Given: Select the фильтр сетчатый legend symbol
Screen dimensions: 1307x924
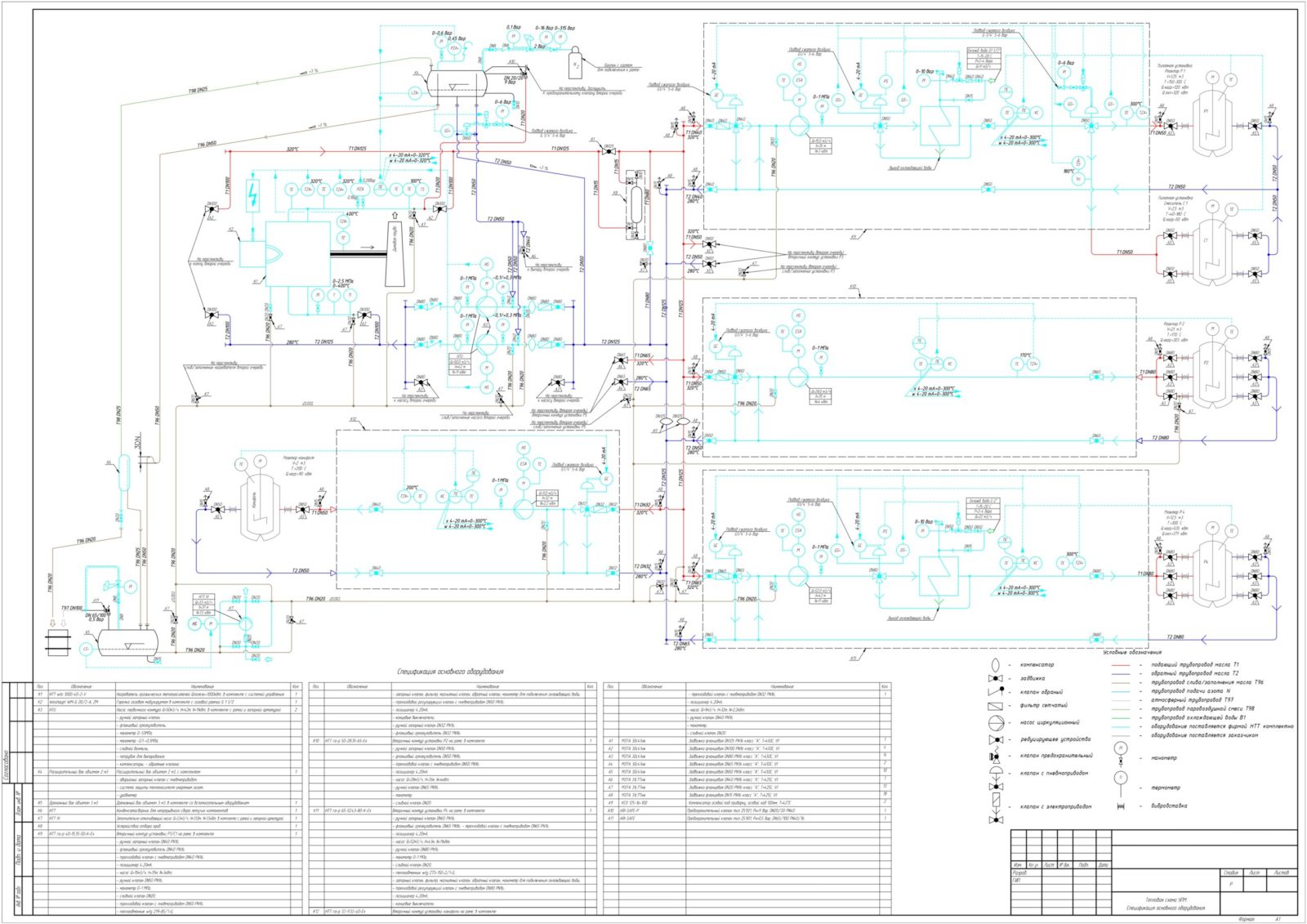Looking at the screenshot, I should pyautogui.click(x=995, y=706).
